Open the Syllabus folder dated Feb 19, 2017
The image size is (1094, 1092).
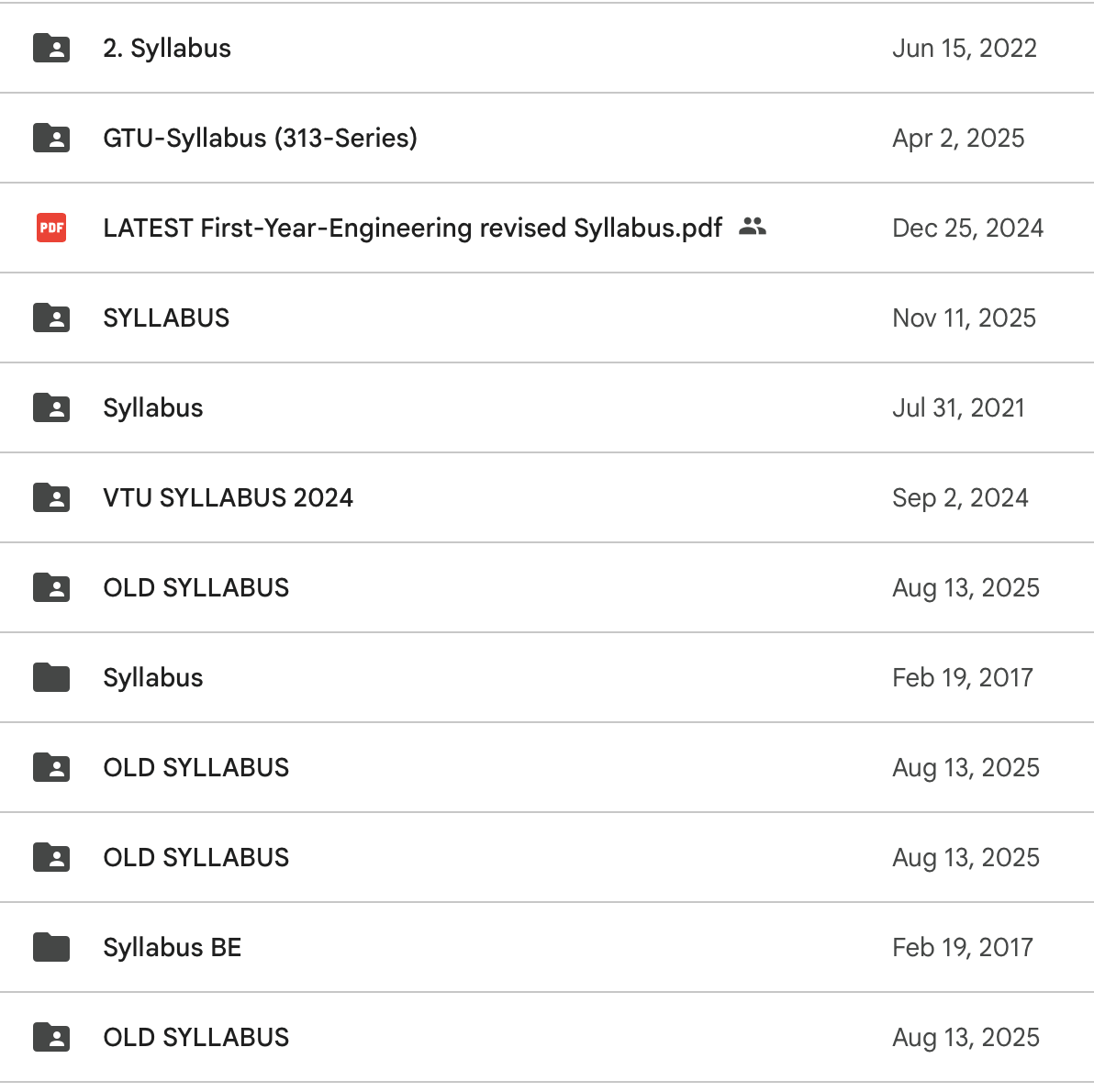click(152, 677)
